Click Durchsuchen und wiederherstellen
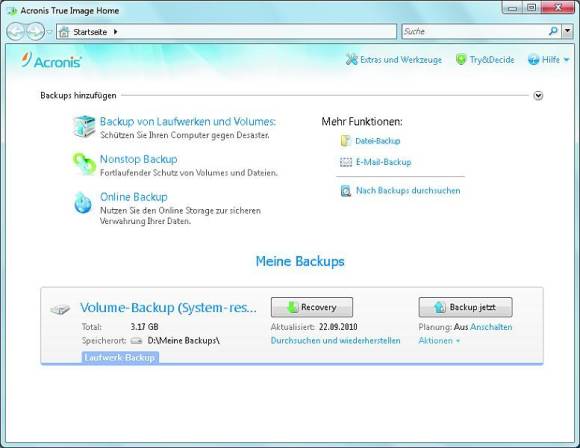 click(x=335, y=341)
